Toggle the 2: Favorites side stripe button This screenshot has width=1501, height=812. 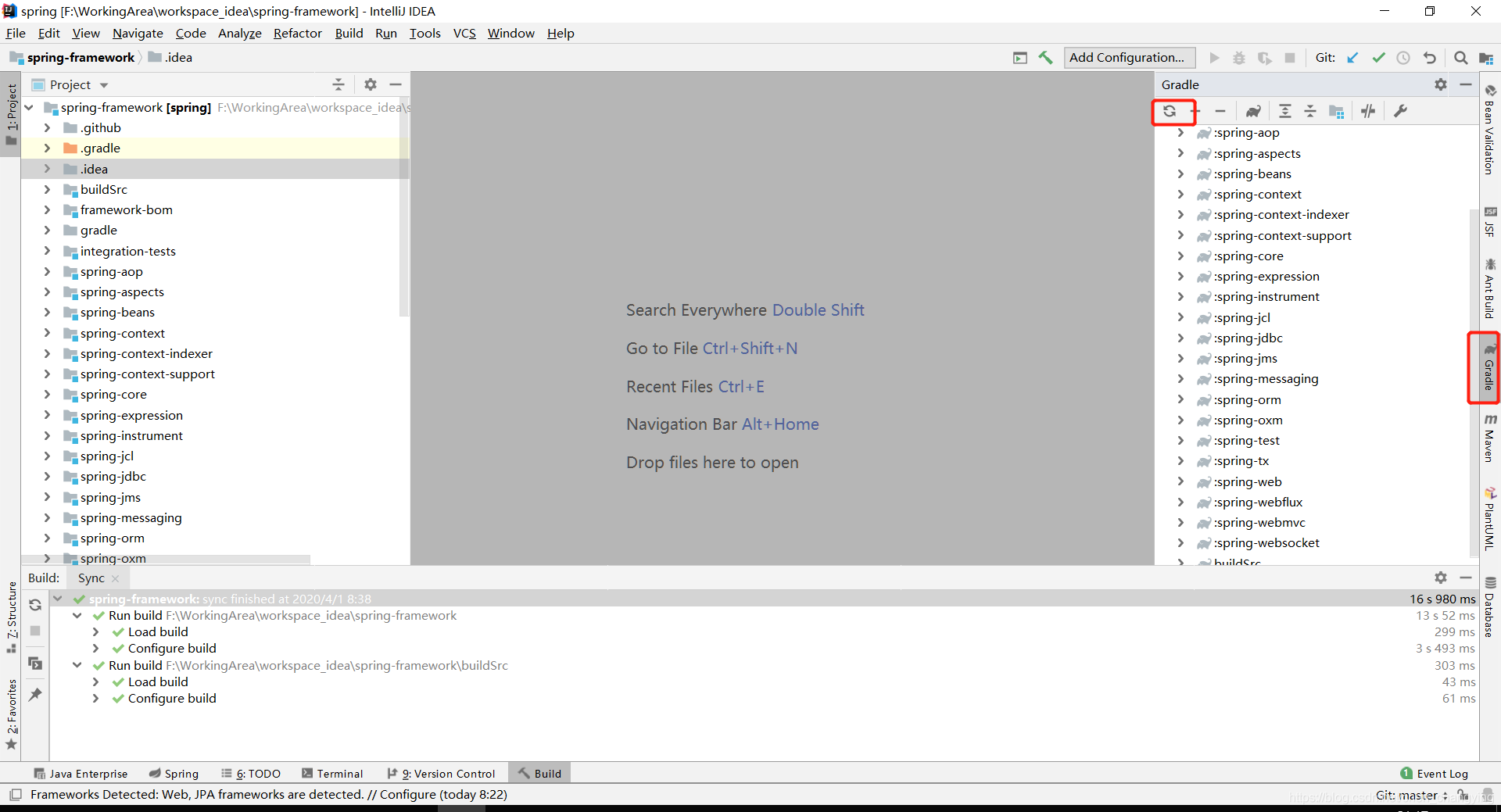click(x=11, y=714)
